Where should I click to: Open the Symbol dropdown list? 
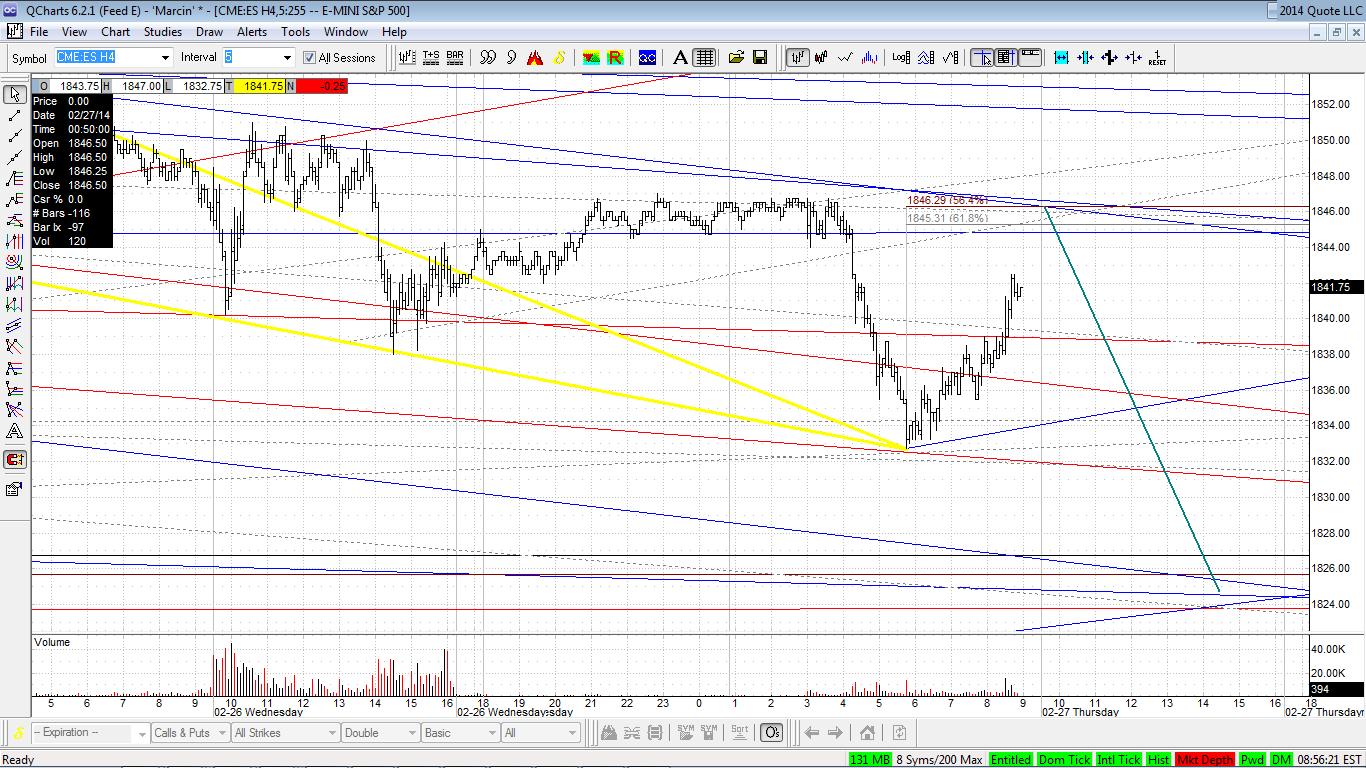point(164,58)
